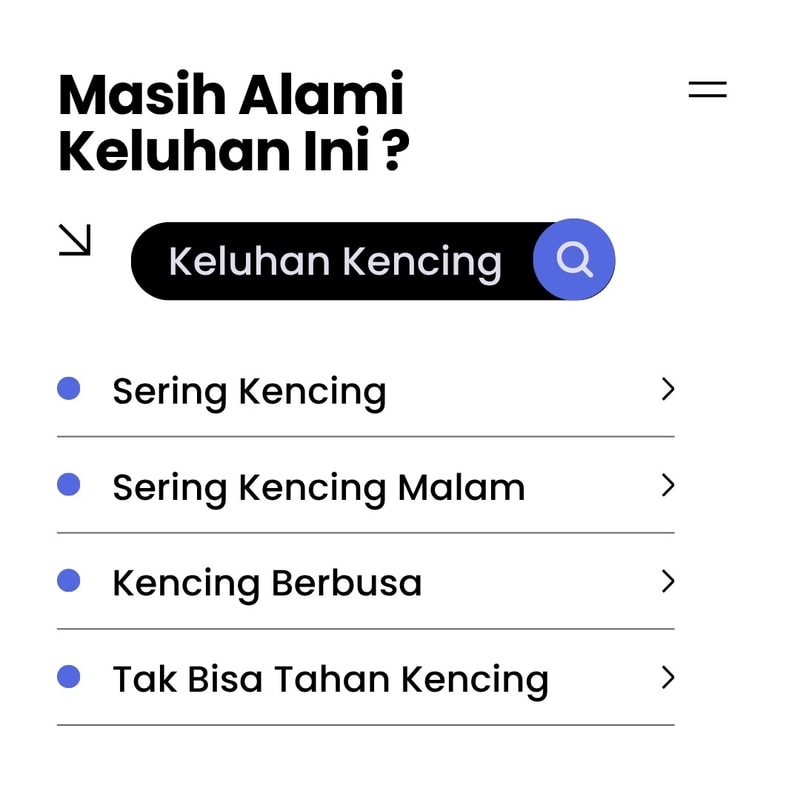The image size is (800, 788).
Task: Click the blue dot beside Kencing Berbusa
Action: (69, 581)
